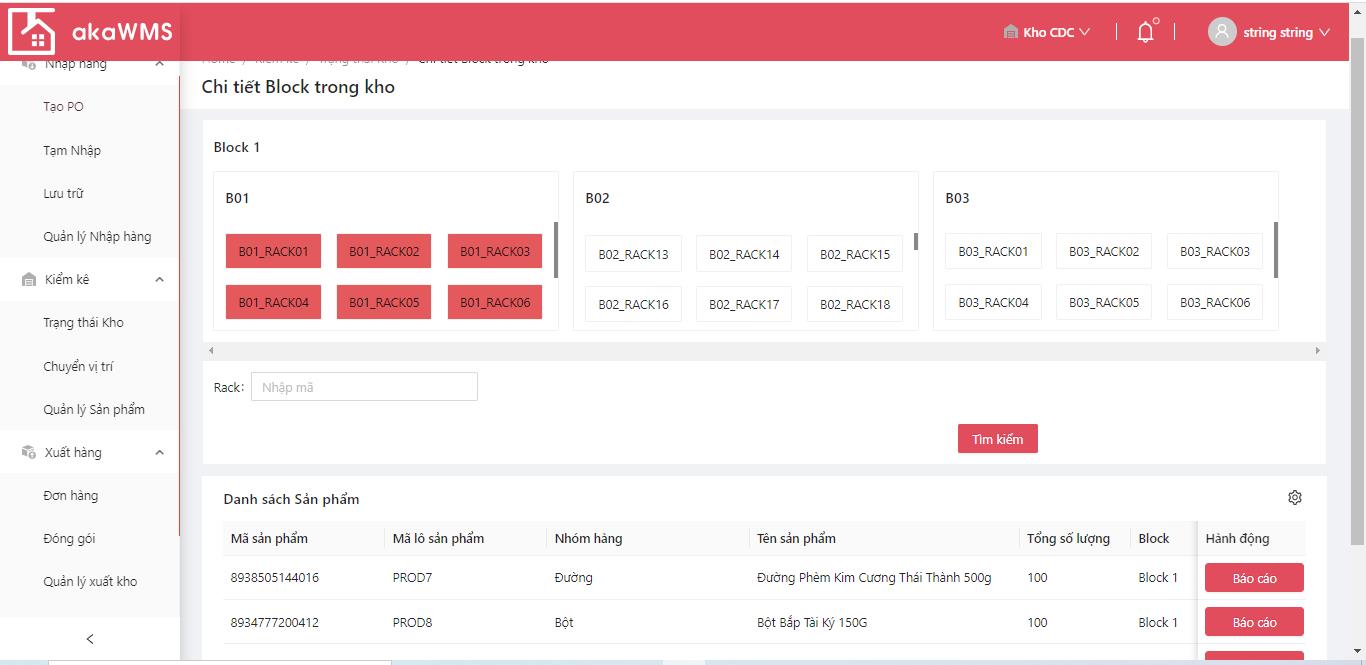
Task: Click the akaWMS house logo icon
Action: click(x=31, y=31)
